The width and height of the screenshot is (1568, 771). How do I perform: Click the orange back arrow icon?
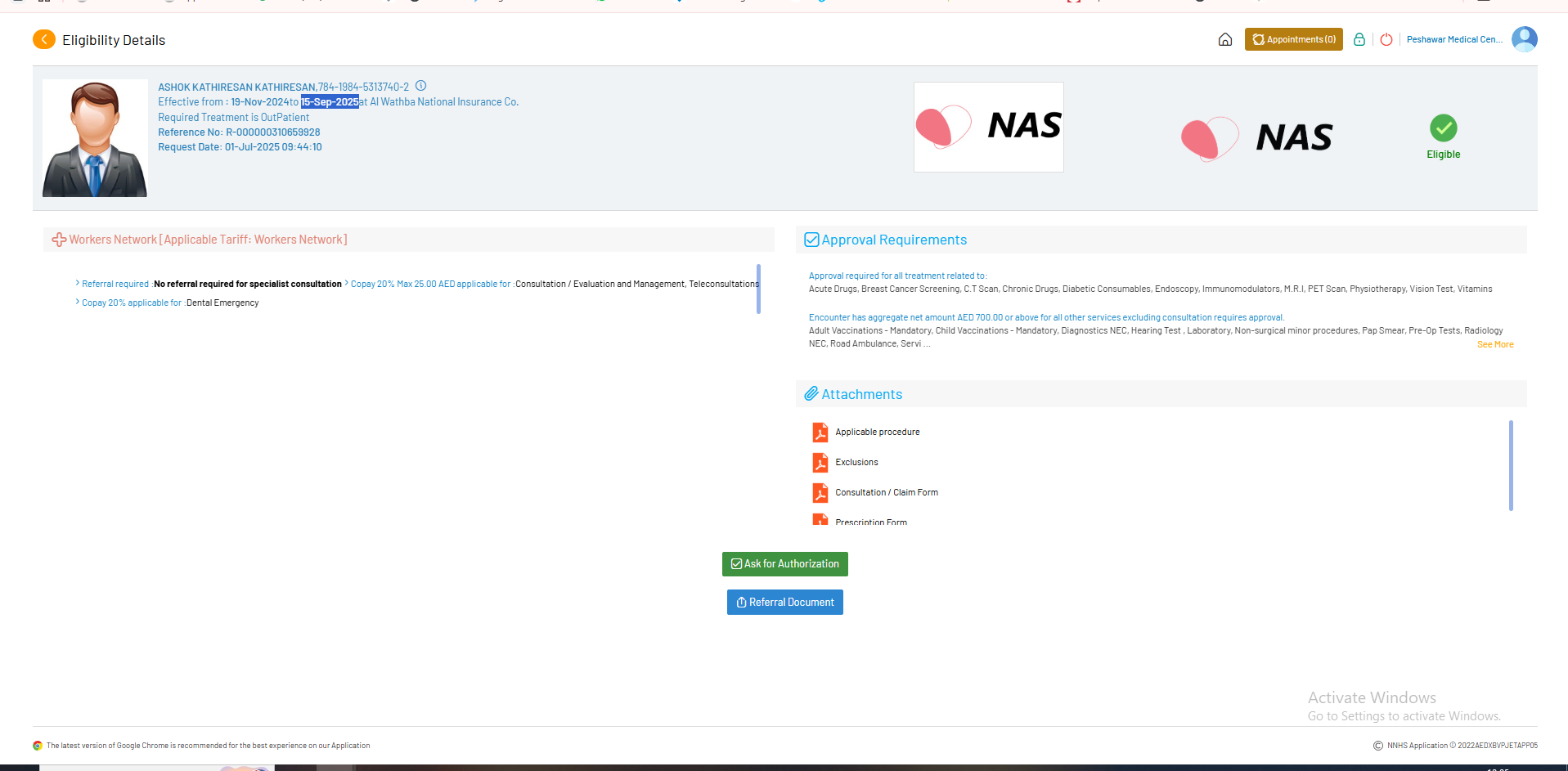click(x=44, y=39)
